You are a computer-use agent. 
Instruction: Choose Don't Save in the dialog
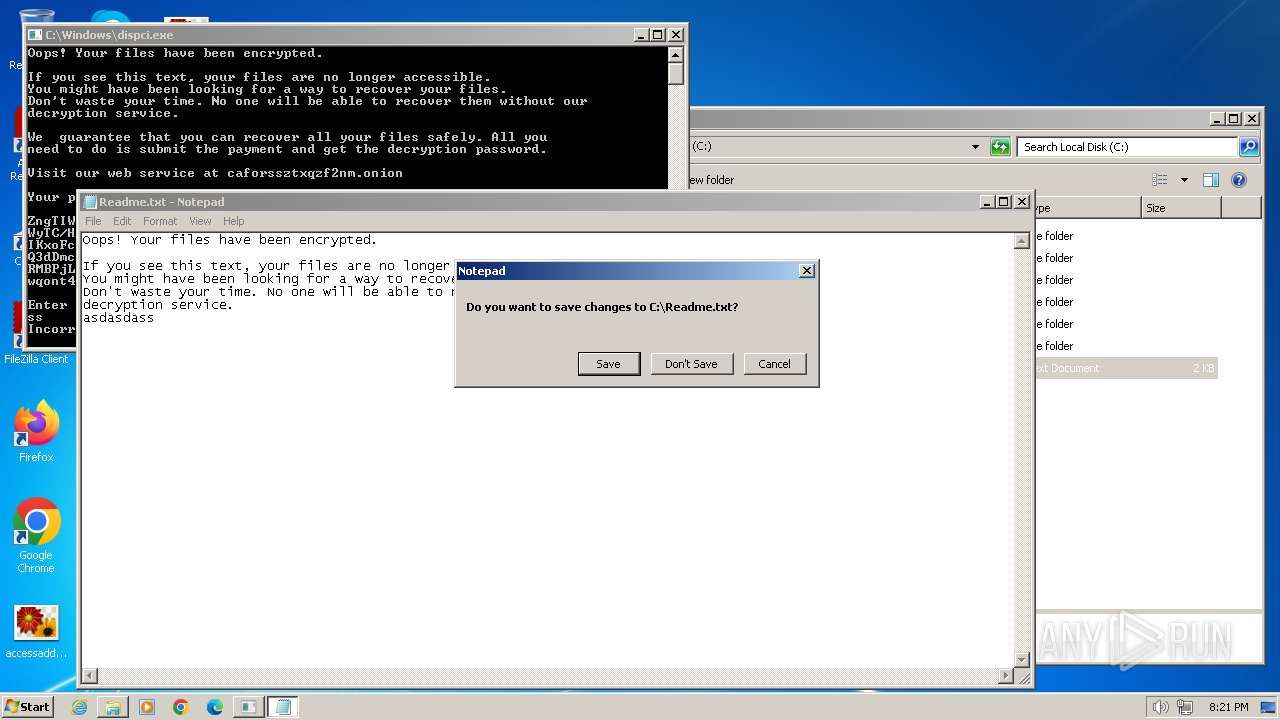[691, 364]
